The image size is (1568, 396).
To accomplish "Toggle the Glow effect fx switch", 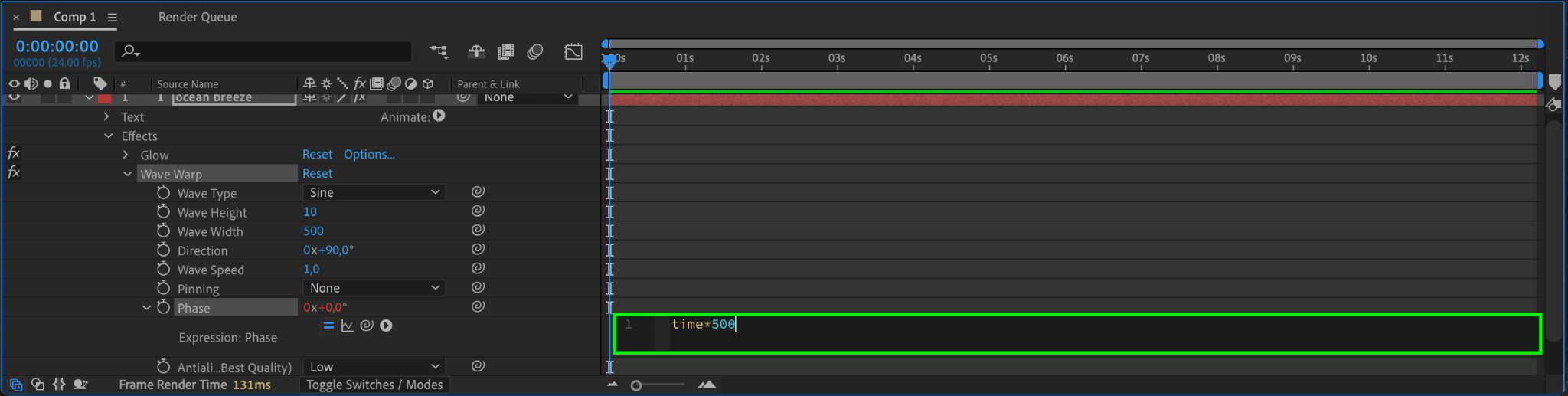I will pyautogui.click(x=14, y=154).
